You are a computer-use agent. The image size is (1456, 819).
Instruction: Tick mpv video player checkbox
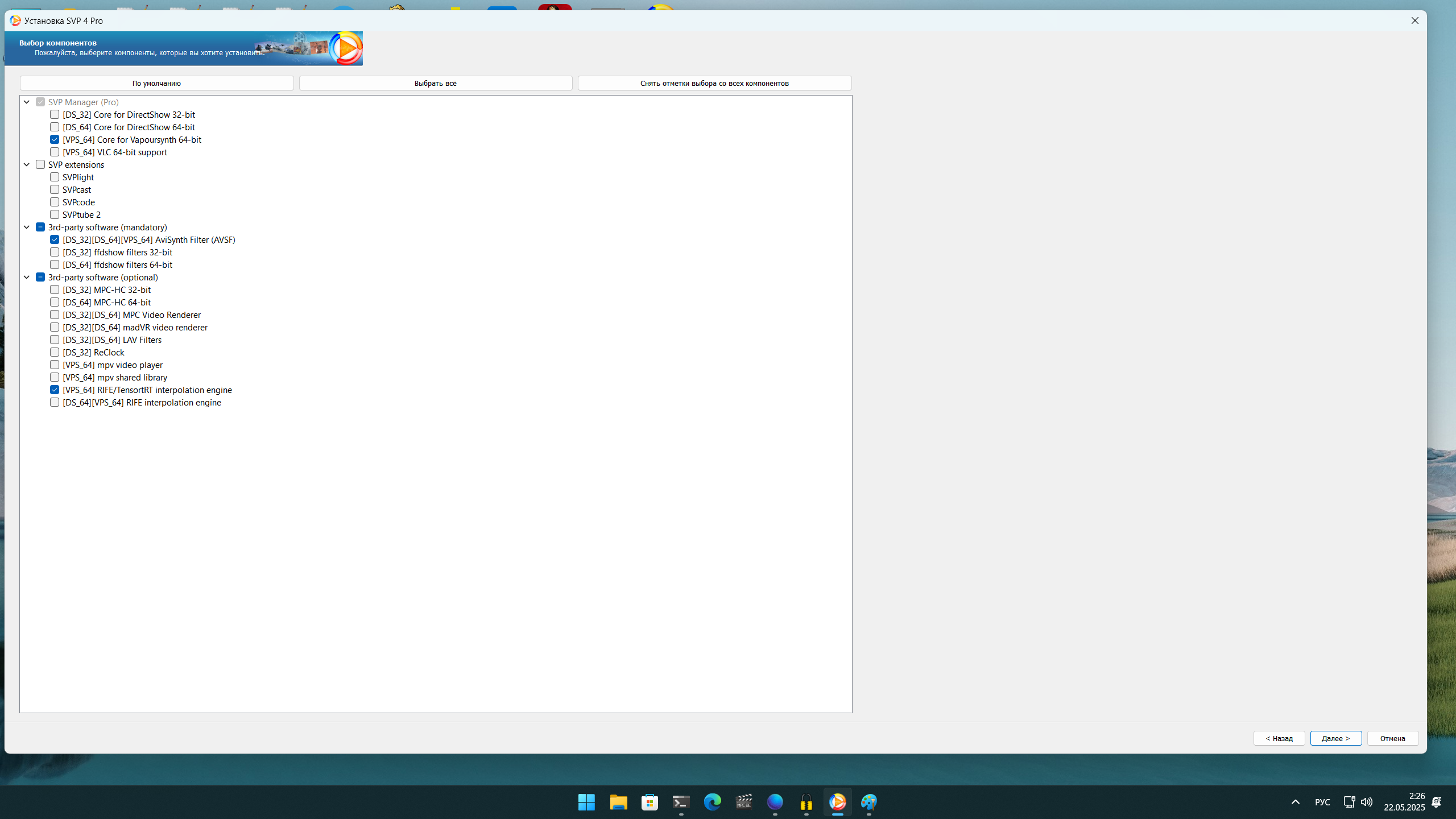pos(55,365)
